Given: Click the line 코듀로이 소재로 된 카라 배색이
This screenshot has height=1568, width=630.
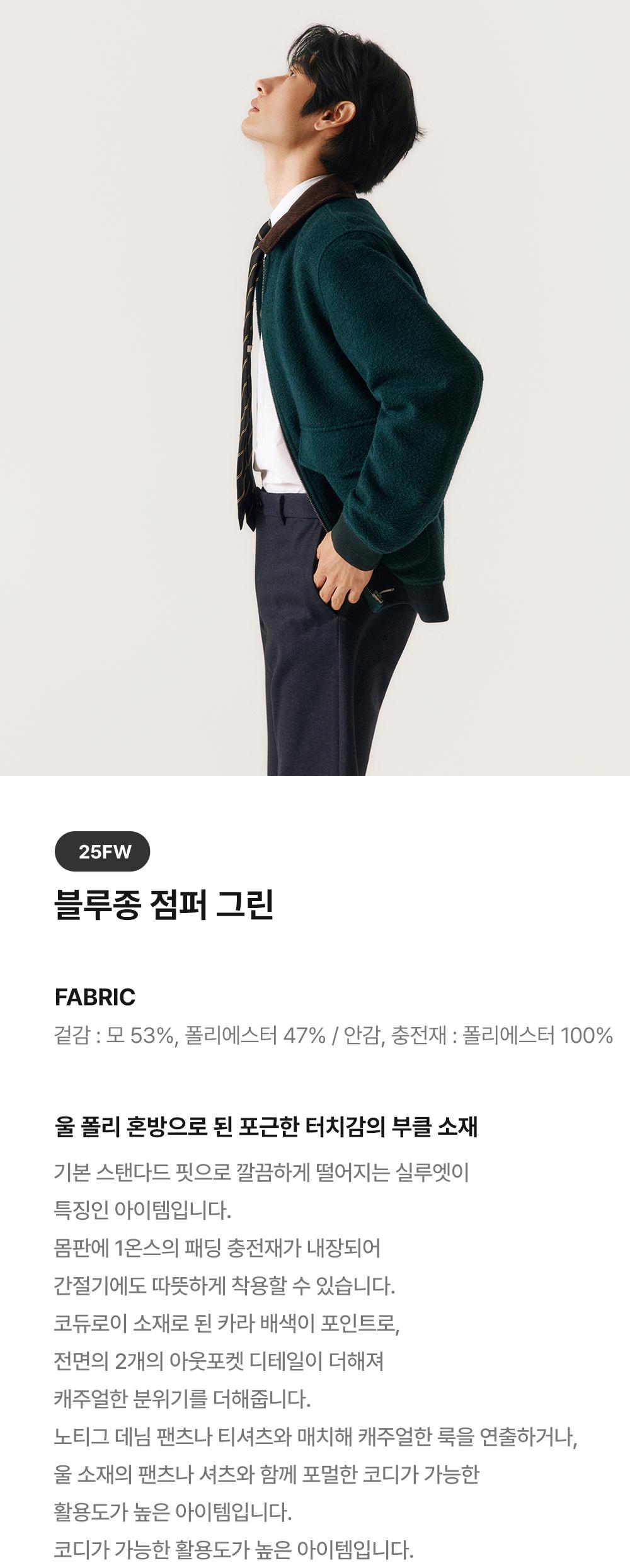Looking at the screenshot, I should pyautogui.click(x=227, y=1323).
